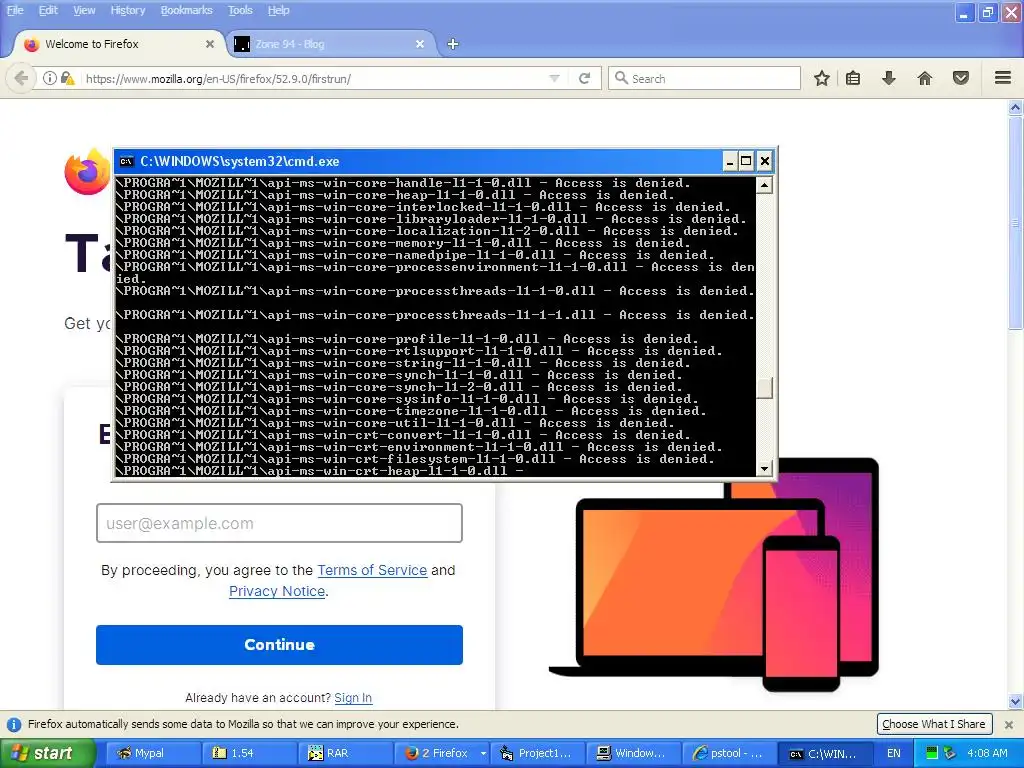Open the Terms of Service link

372,570
